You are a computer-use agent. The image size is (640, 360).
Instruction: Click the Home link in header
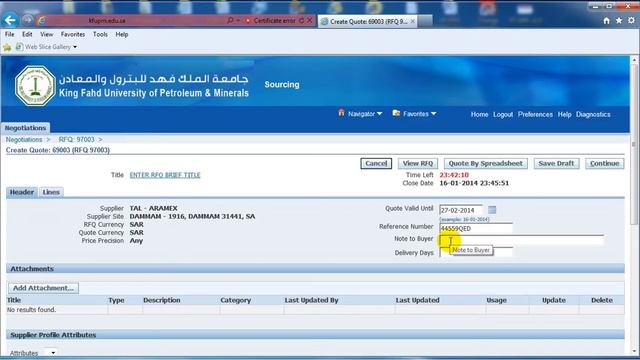coord(479,114)
